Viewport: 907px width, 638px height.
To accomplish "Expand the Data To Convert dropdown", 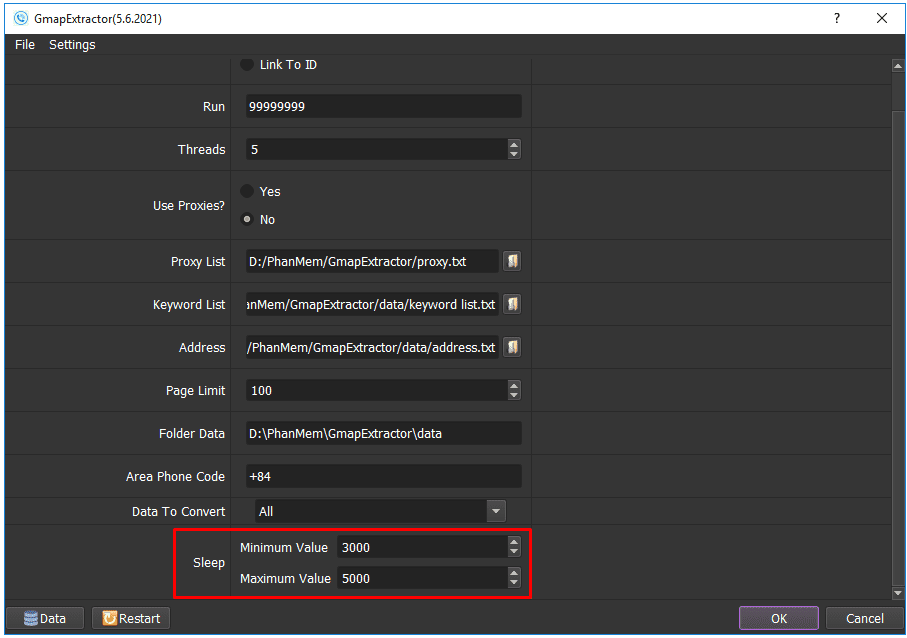I will tap(496, 511).
